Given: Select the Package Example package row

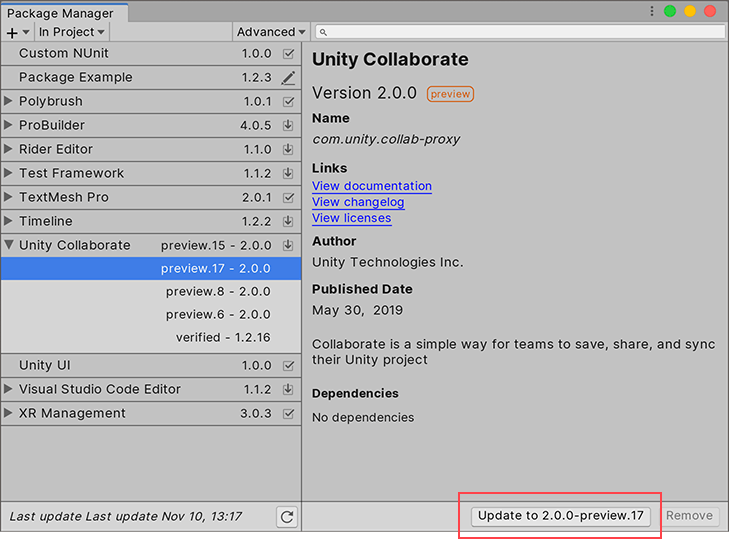Looking at the screenshot, I should click(x=151, y=78).
